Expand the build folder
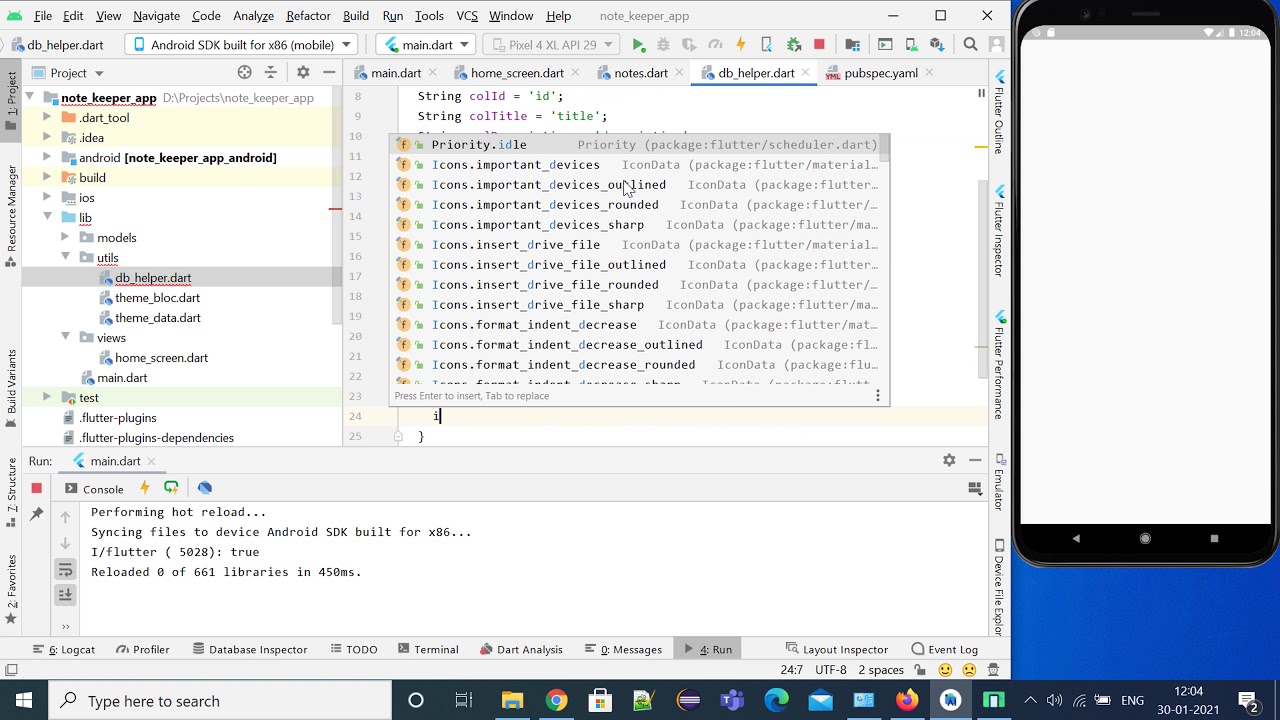 click(47, 177)
